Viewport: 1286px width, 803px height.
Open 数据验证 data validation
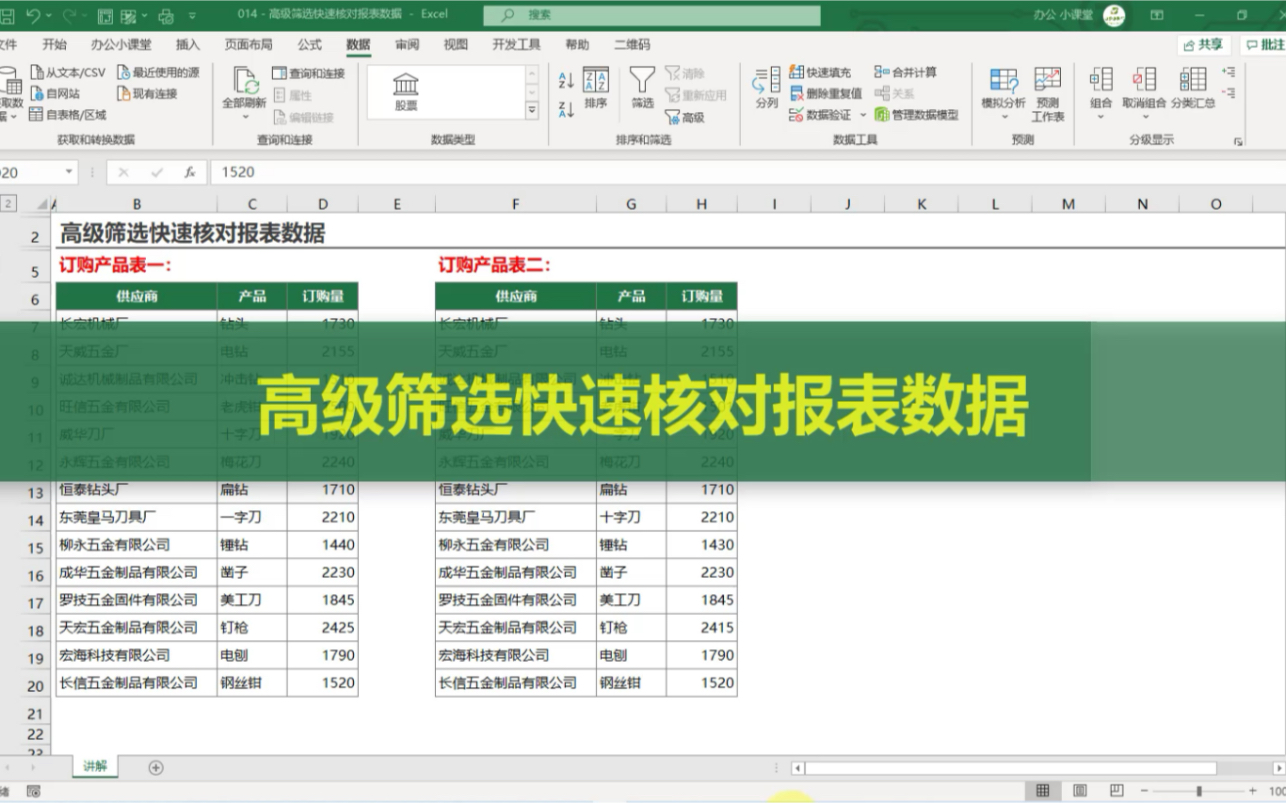click(x=820, y=115)
